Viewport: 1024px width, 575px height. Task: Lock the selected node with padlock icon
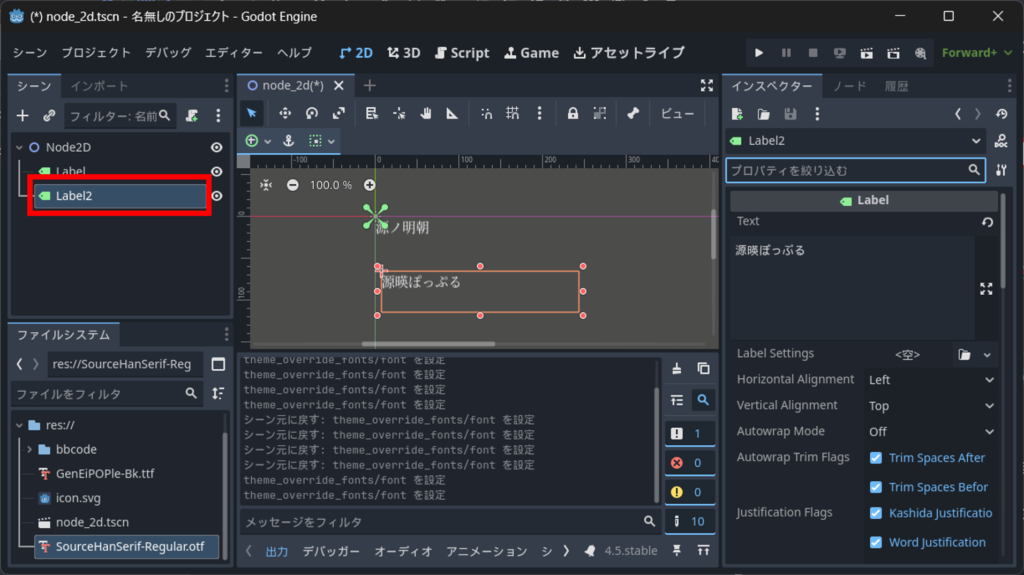573,113
